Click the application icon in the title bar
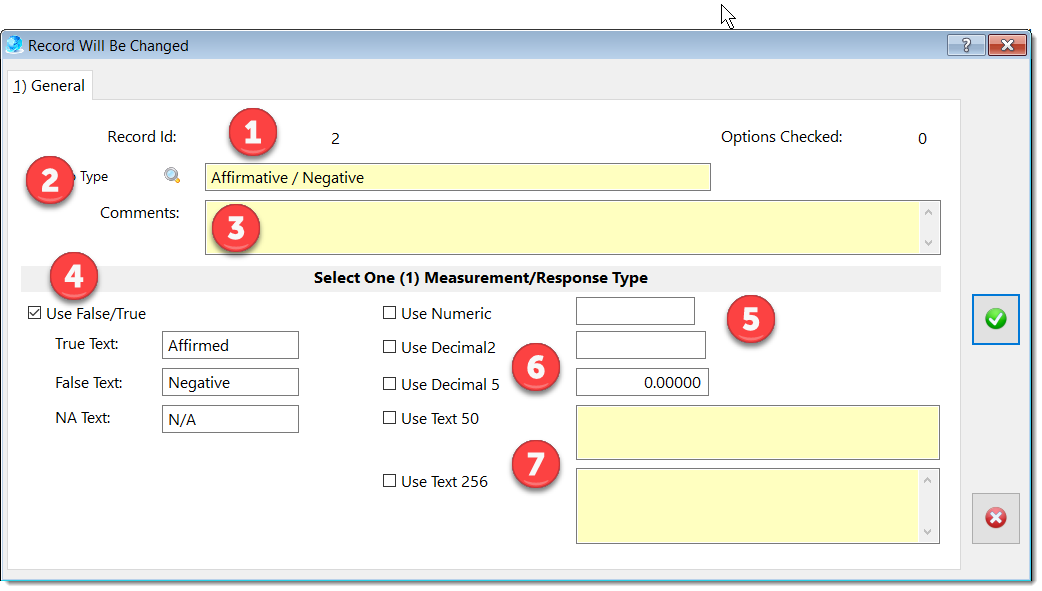The width and height of the screenshot is (1042, 591). pyautogui.click(x=14, y=45)
